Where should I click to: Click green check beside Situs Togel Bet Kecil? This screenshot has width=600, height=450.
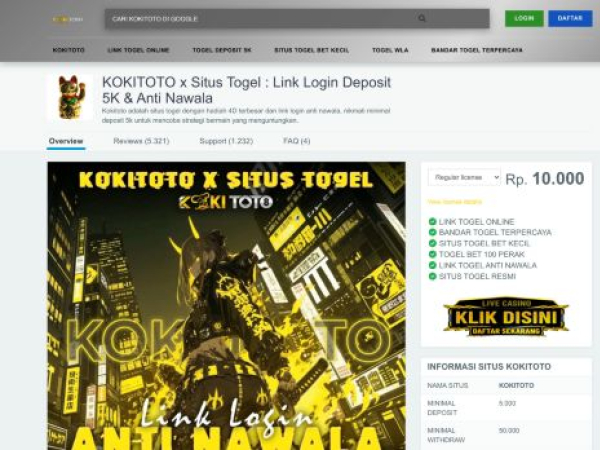tap(432, 243)
